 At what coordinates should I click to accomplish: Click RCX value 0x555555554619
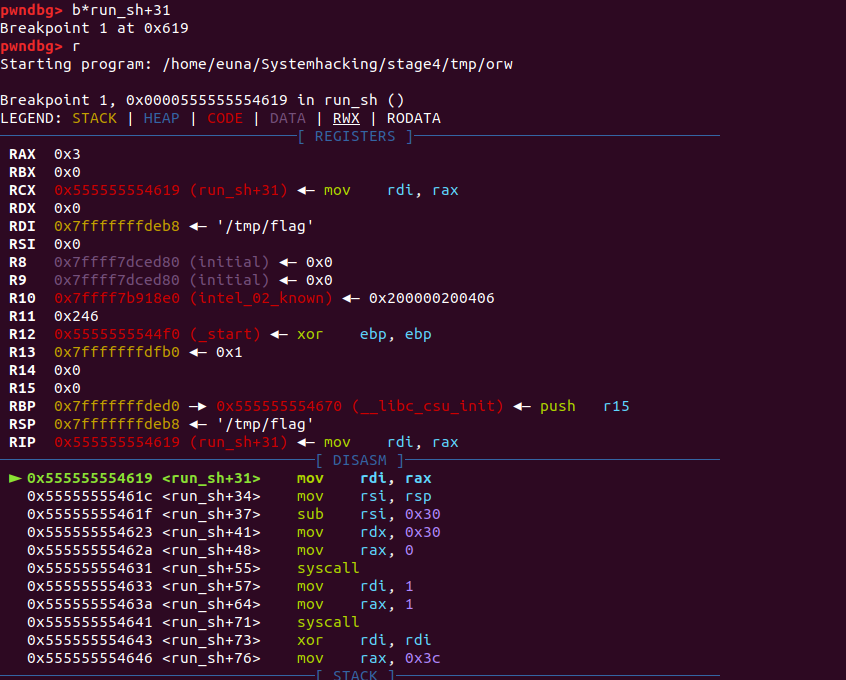117,190
